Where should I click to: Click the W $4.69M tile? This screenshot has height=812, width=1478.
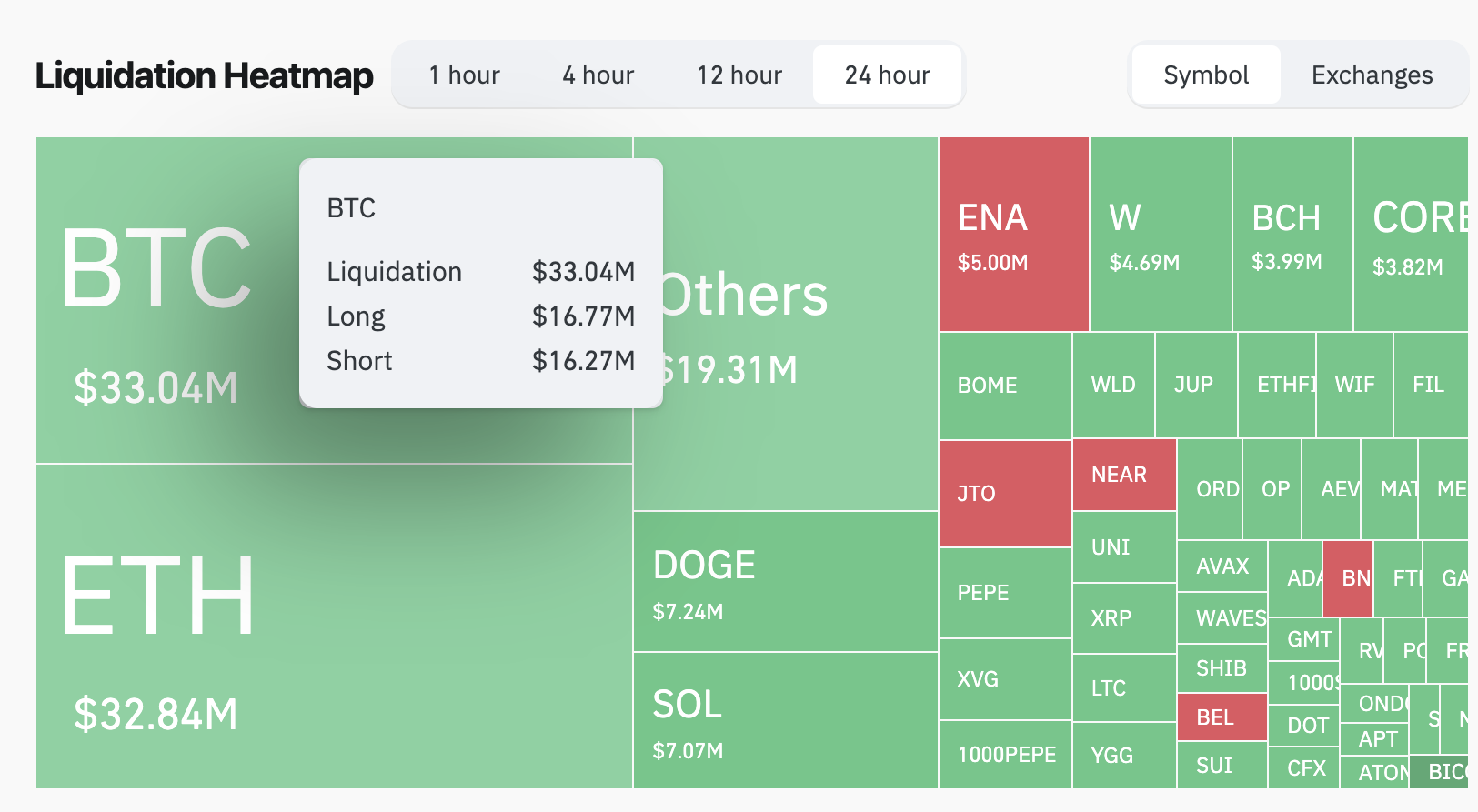pos(1160,235)
